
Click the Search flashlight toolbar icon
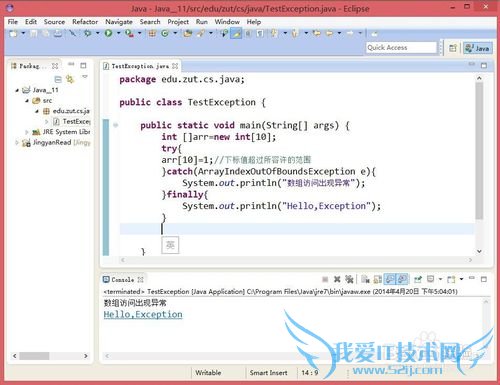(x=201, y=33)
